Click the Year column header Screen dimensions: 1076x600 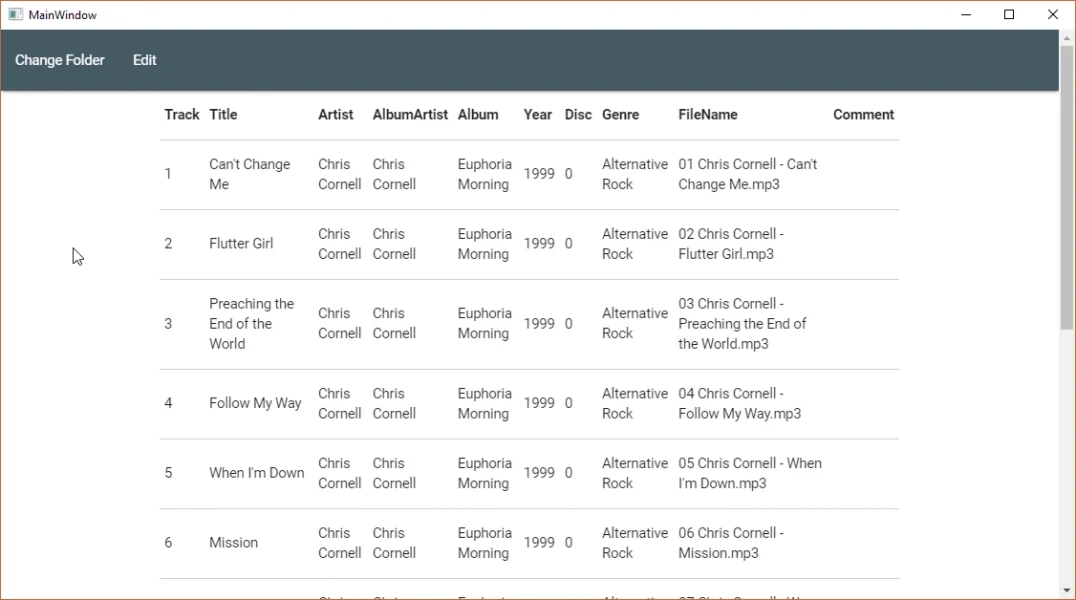pyautogui.click(x=538, y=115)
